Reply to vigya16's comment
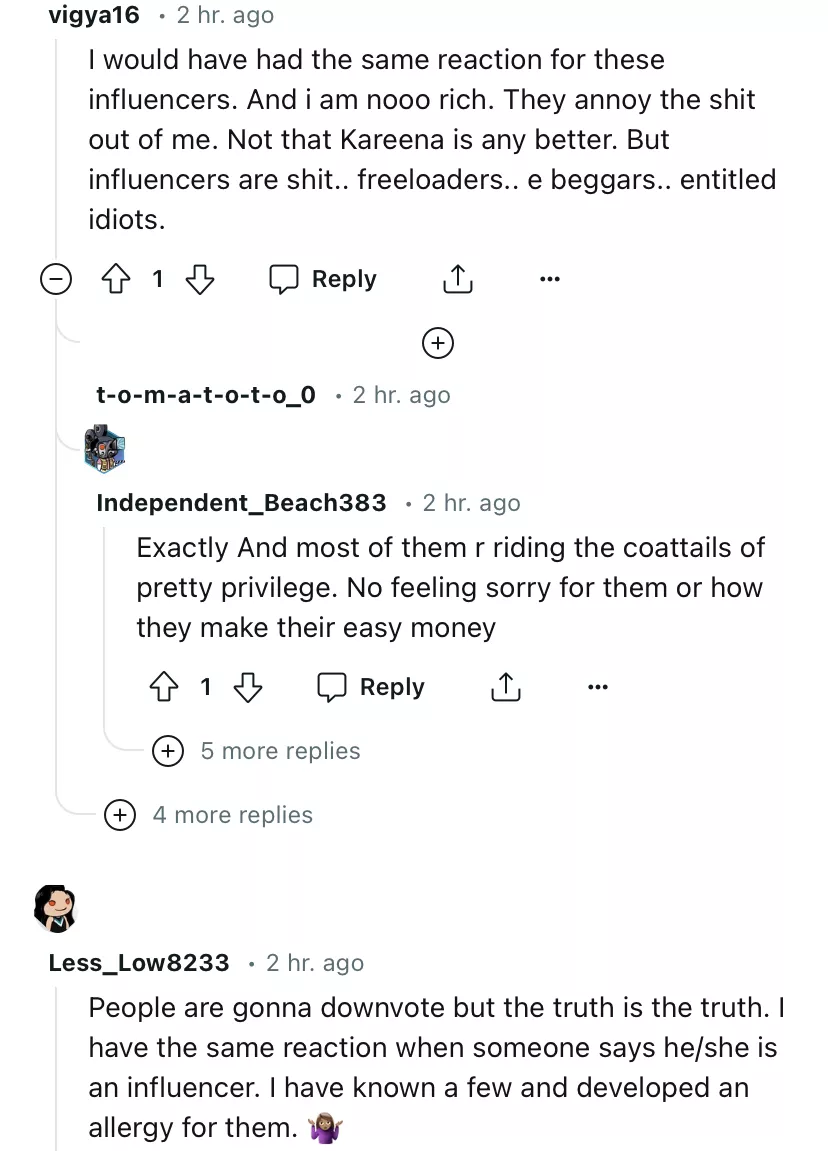Screen dimensions: 828x1151 pyautogui.click(x=324, y=280)
